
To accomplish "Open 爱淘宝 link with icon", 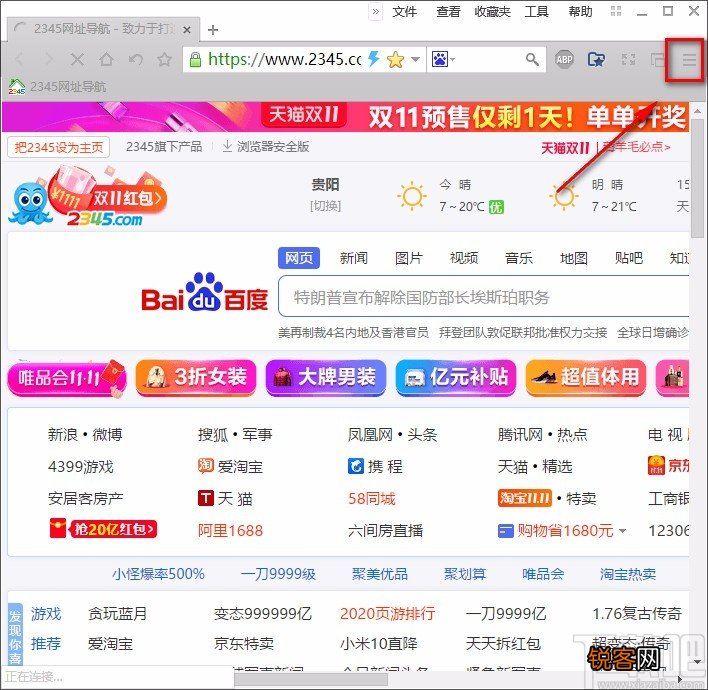I will [x=230, y=466].
